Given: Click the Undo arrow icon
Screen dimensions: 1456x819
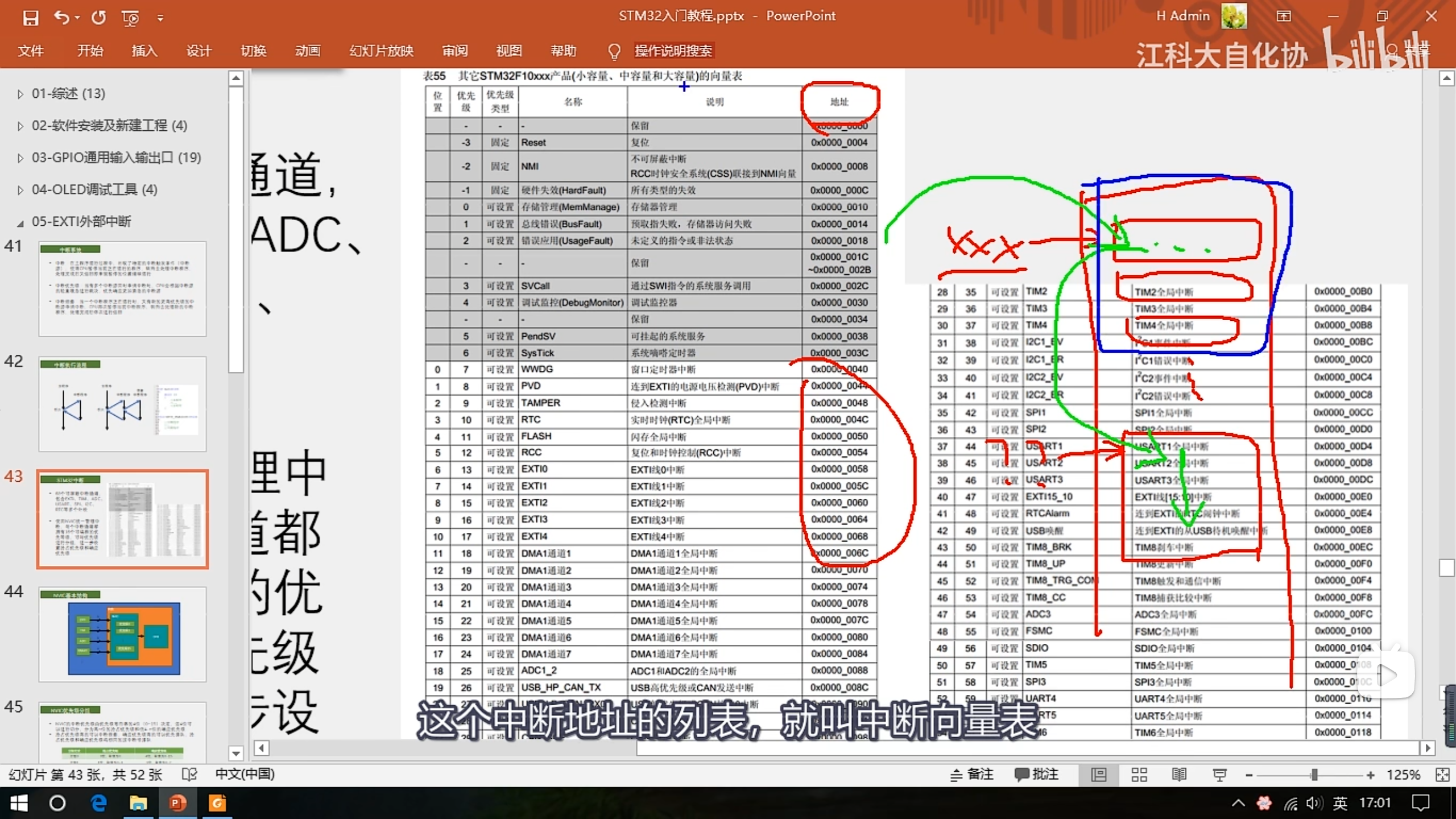Looking at the screenshot, I should click(61, 18).
